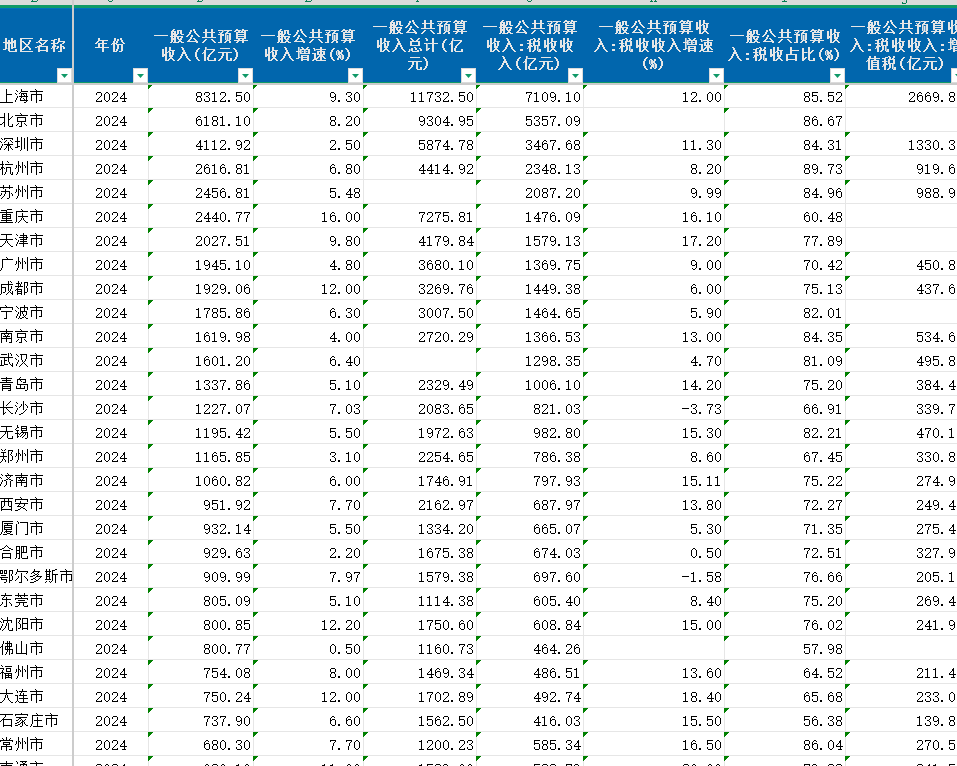Viewport: 957px width, 766px height.
Task: Select the 常州市 row name cell
Action: pyautogui.click(x=36, y=745)
